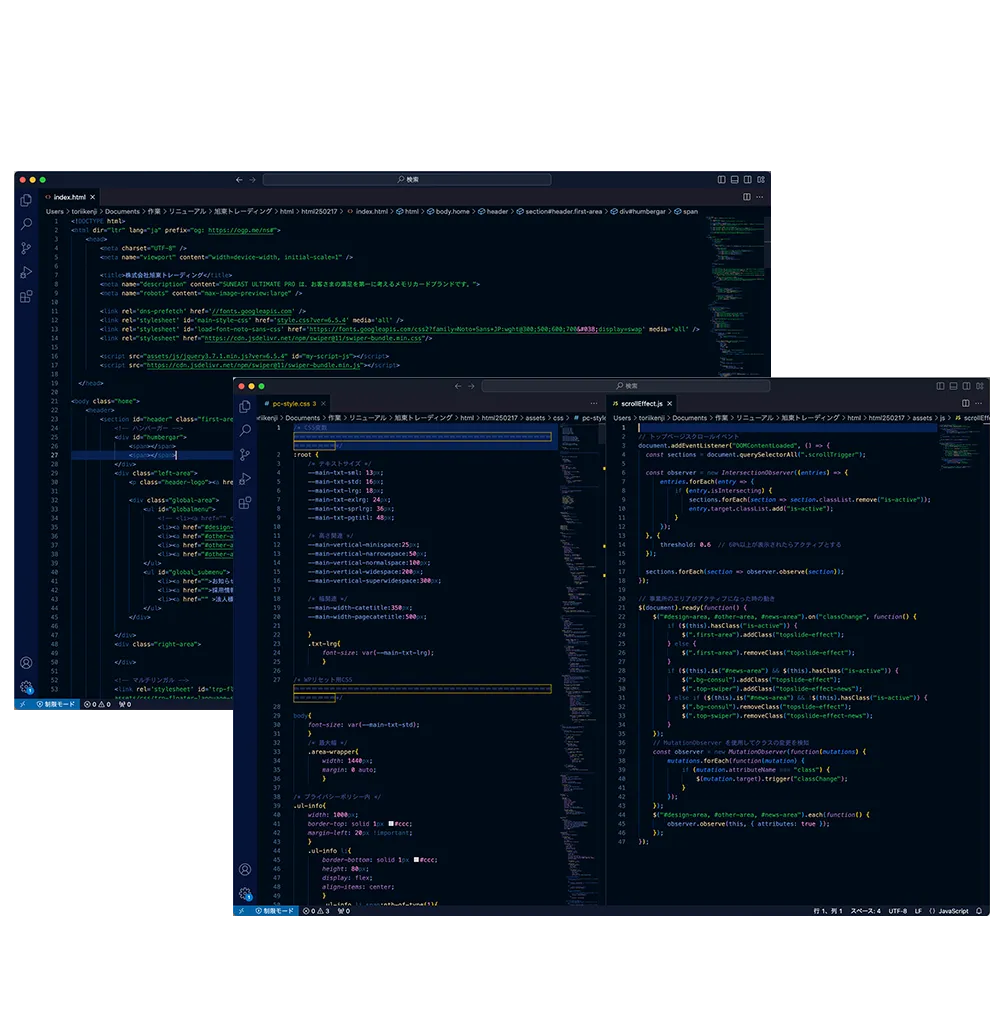Toggle bottom panel in the back window

(x=734, y=180)
